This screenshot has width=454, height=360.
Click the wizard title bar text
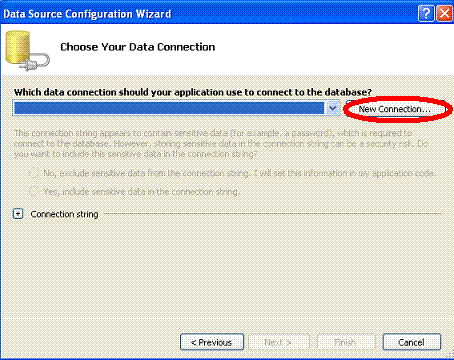(x=87, y=14)
